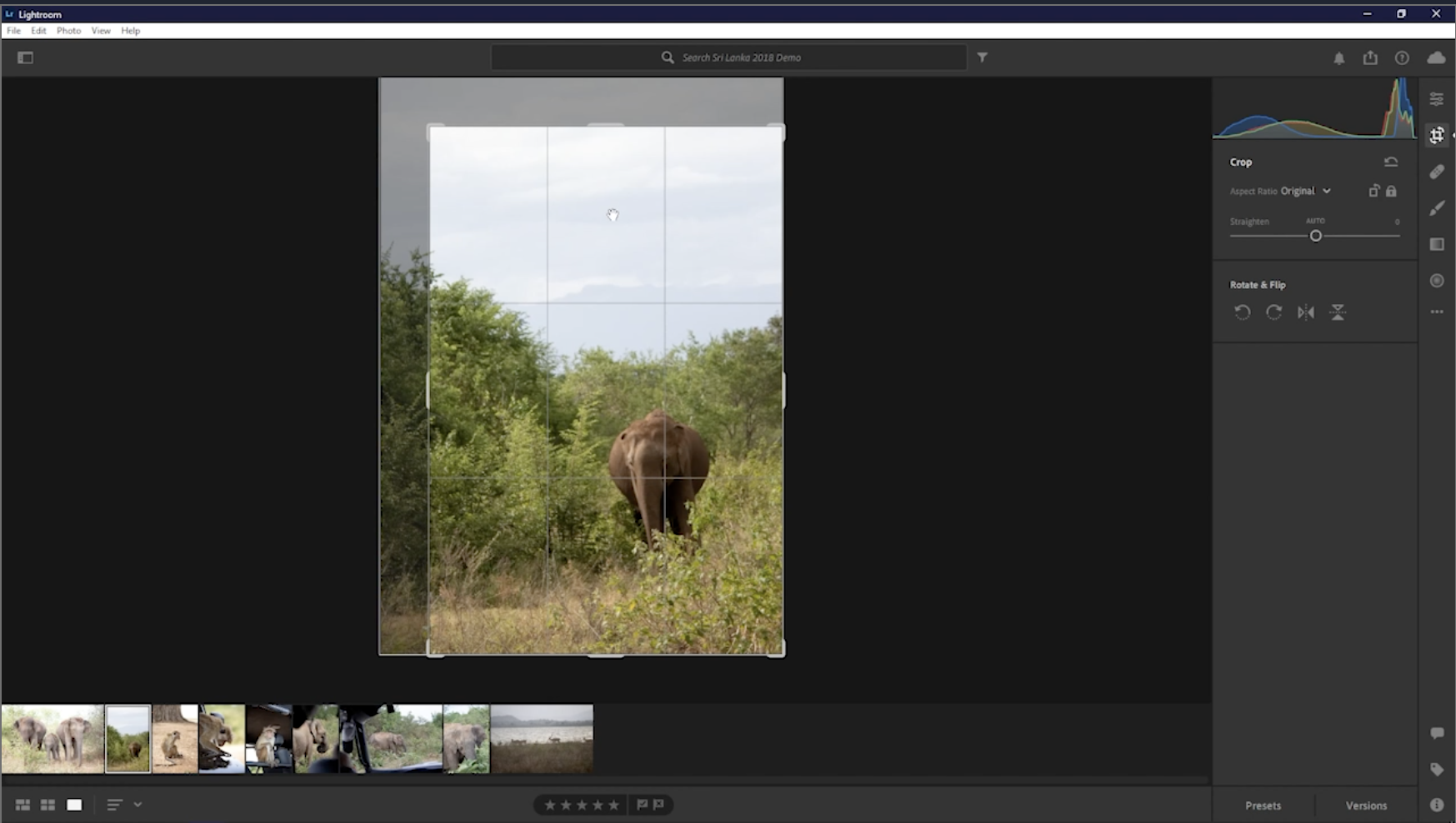
Task: Open the Edit adjustments panel
Action: [1436, 98]
